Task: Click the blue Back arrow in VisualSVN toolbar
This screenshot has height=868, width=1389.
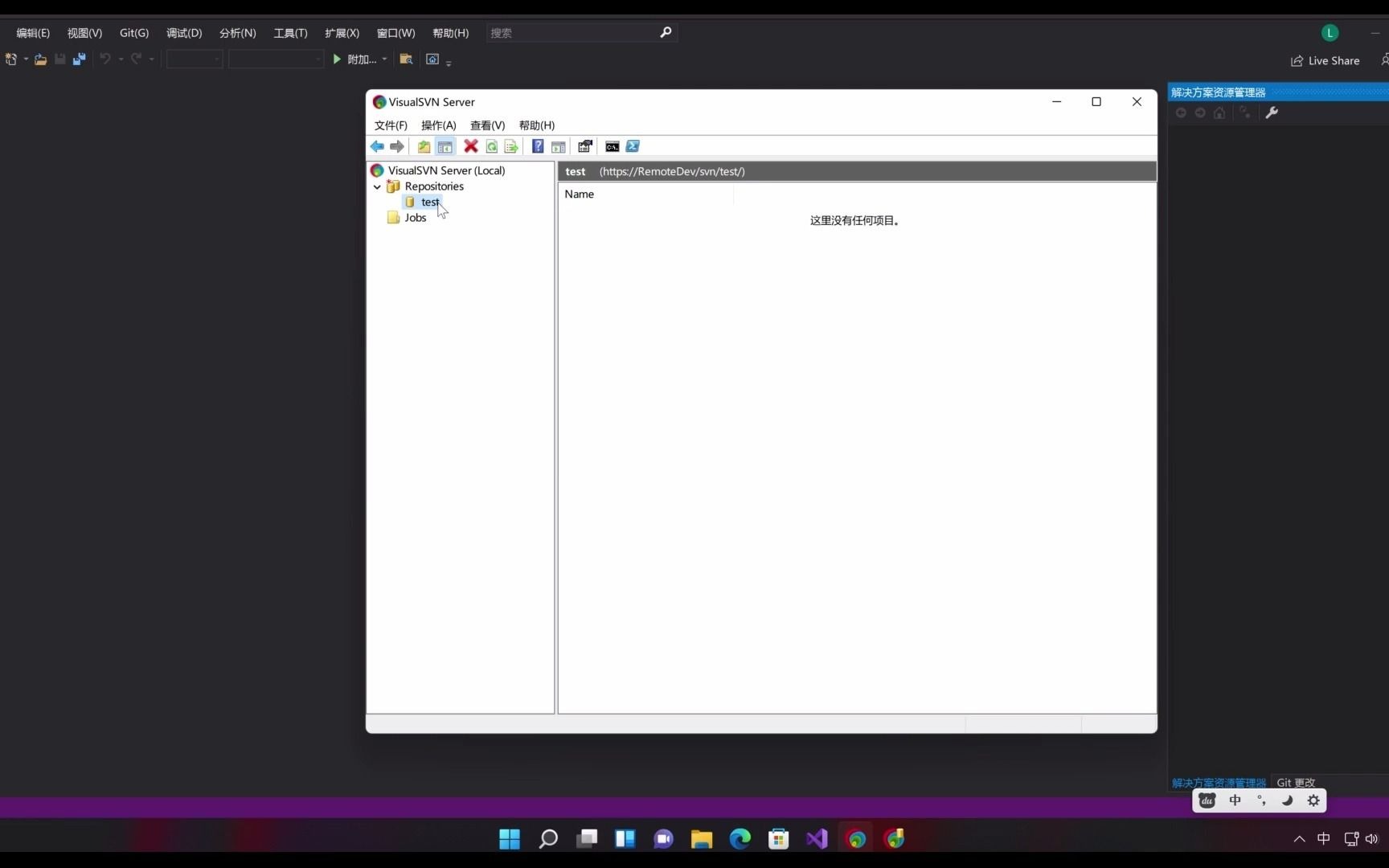Action: pos(377,146)
